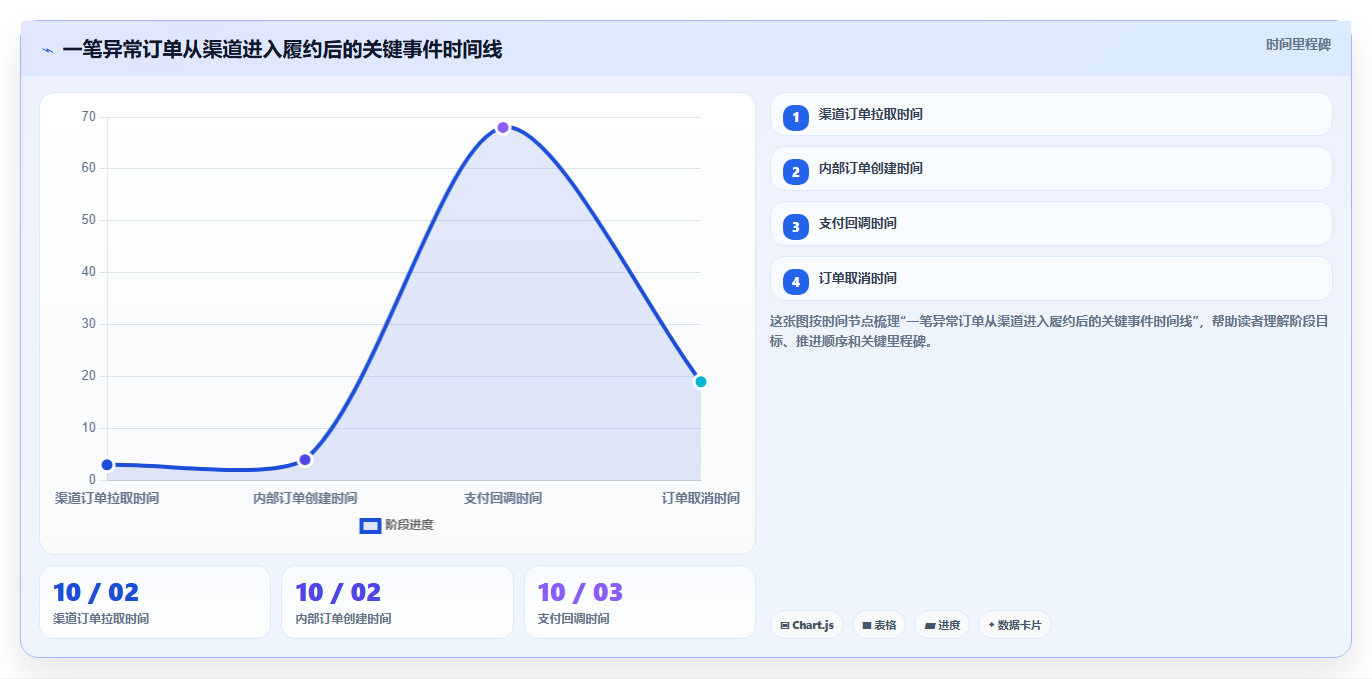Image resolution: width=1372 pixels, height=679 pixels.
Task: Click the y-axis value 70
Action: coord(89,117)
